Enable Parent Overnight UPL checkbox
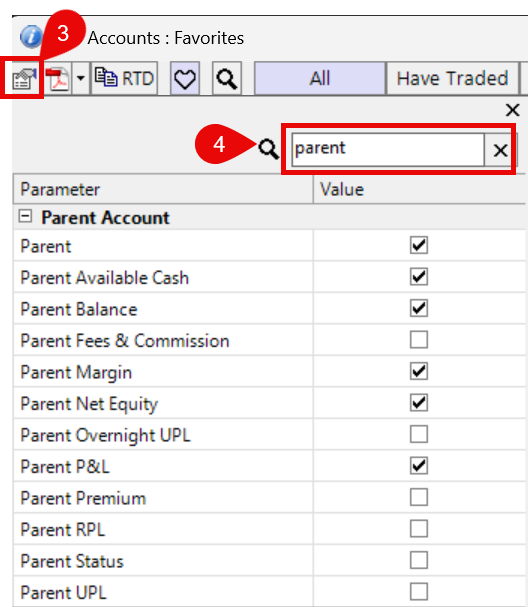The height and width of the screenshot is (607, 528). tap(419, 434)
